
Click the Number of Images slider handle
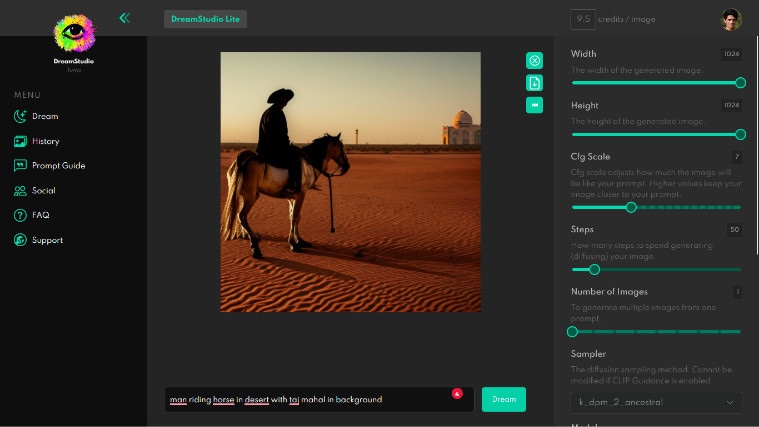pyautogui.click(x=573, y=332)
